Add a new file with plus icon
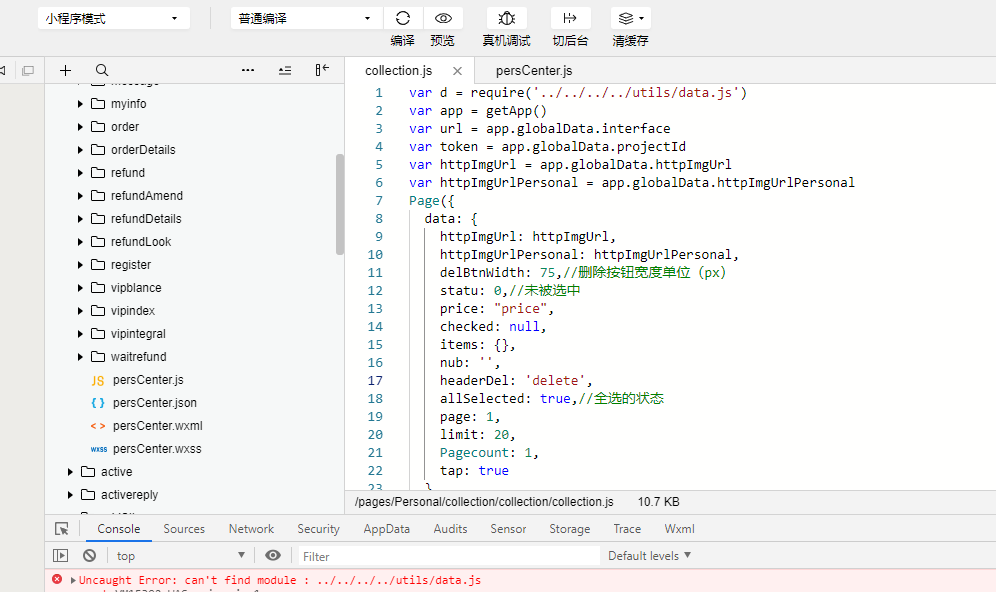 pyautogui.click(x=66, y=70)
